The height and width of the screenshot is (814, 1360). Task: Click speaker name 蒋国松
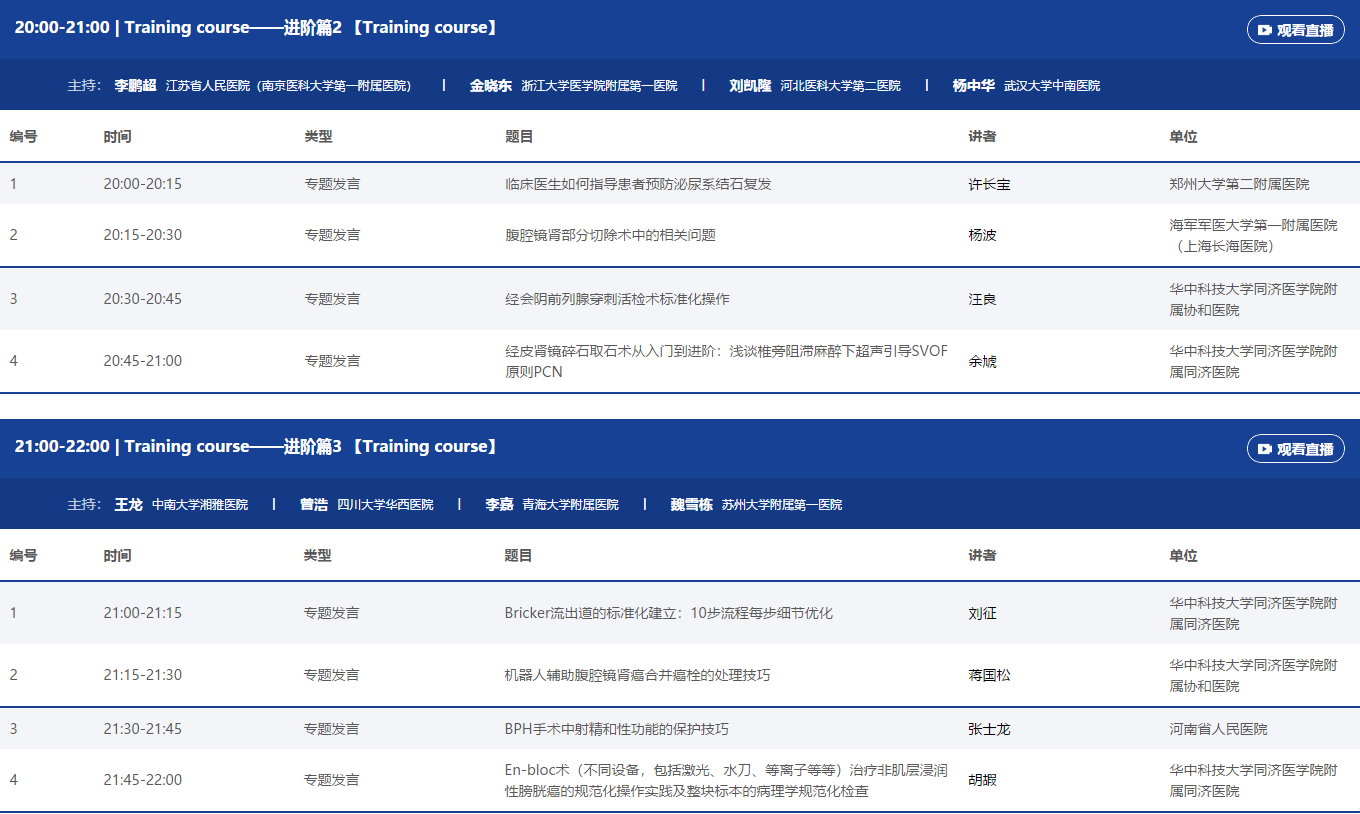click(x=989, y=676)
